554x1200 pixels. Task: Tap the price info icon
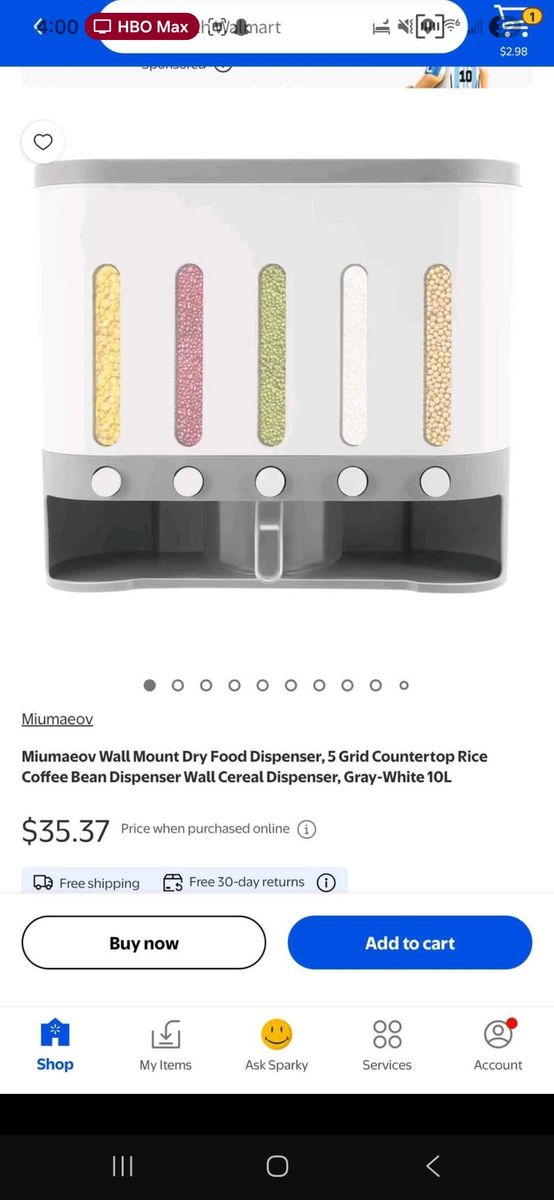[x=307, y=829]
